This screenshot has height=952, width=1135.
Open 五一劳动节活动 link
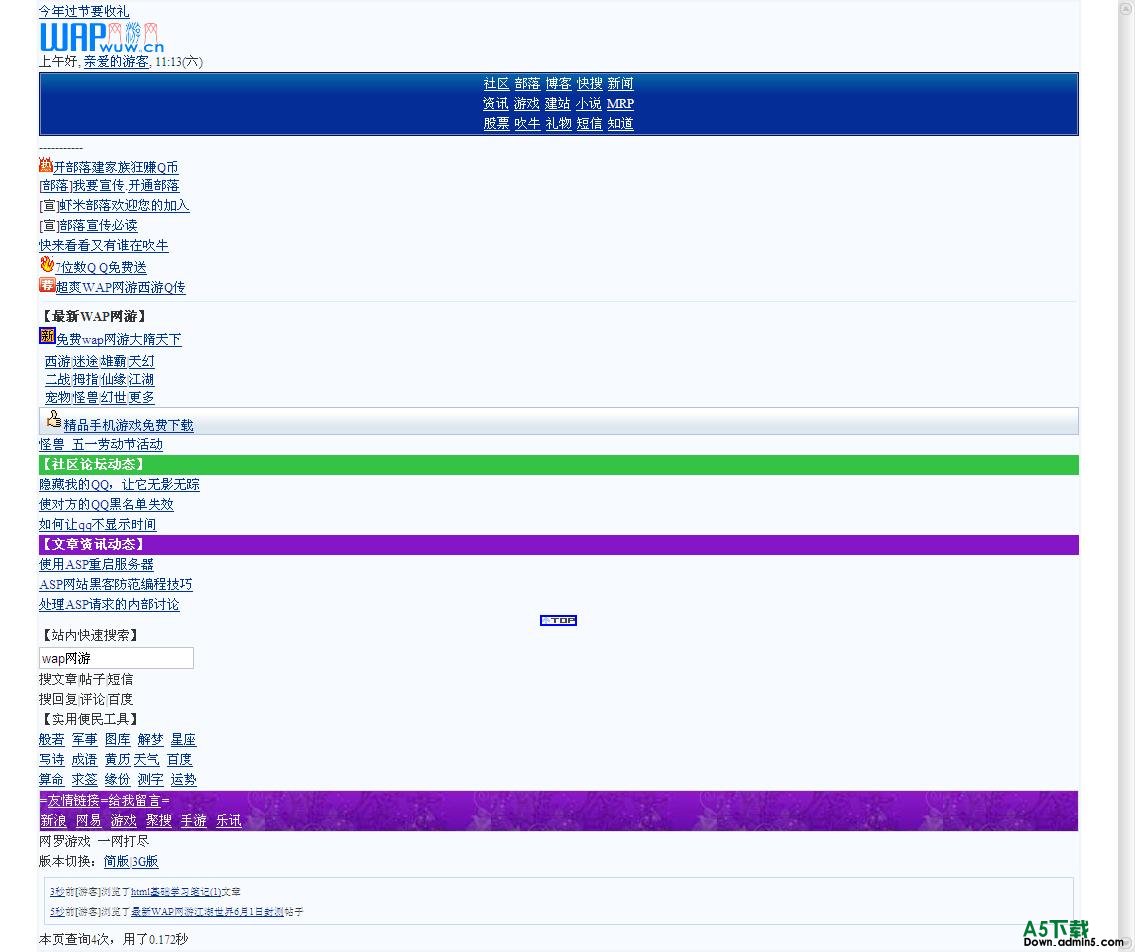(117, 445)
